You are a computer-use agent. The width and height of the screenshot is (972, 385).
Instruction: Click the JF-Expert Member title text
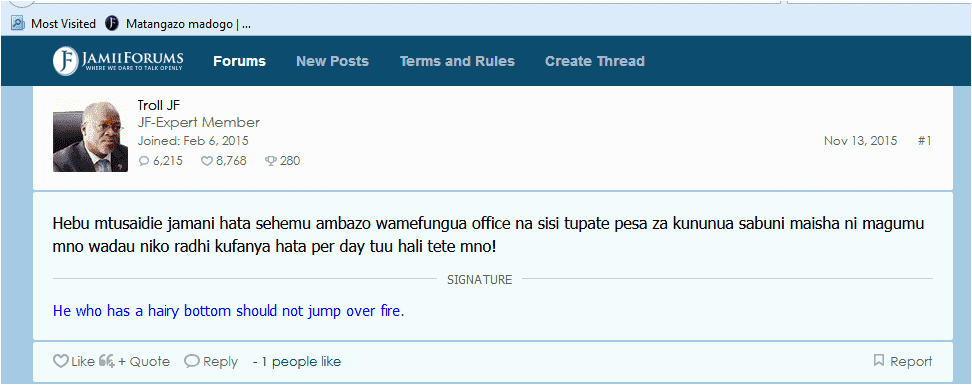(198, 122)
